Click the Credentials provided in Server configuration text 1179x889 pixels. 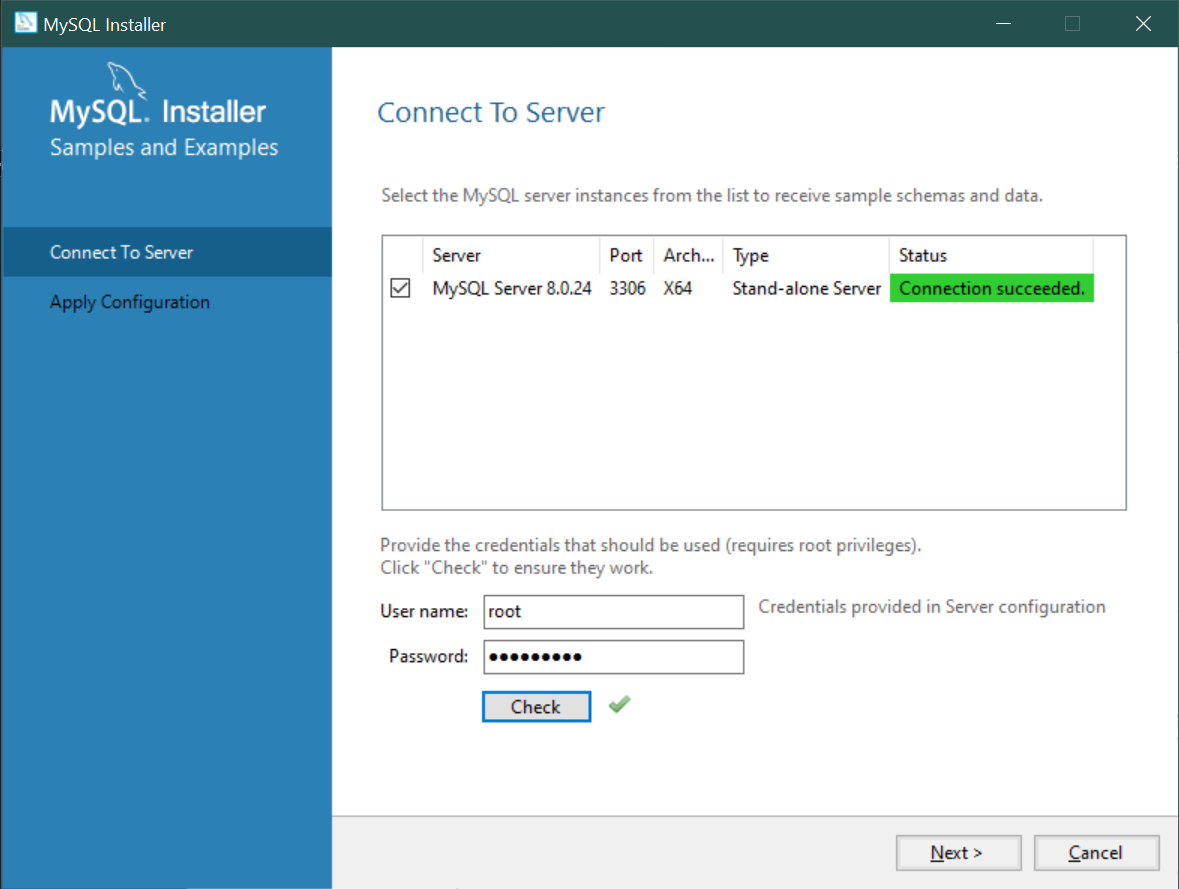pyautogui.click(x=932, y=607)
